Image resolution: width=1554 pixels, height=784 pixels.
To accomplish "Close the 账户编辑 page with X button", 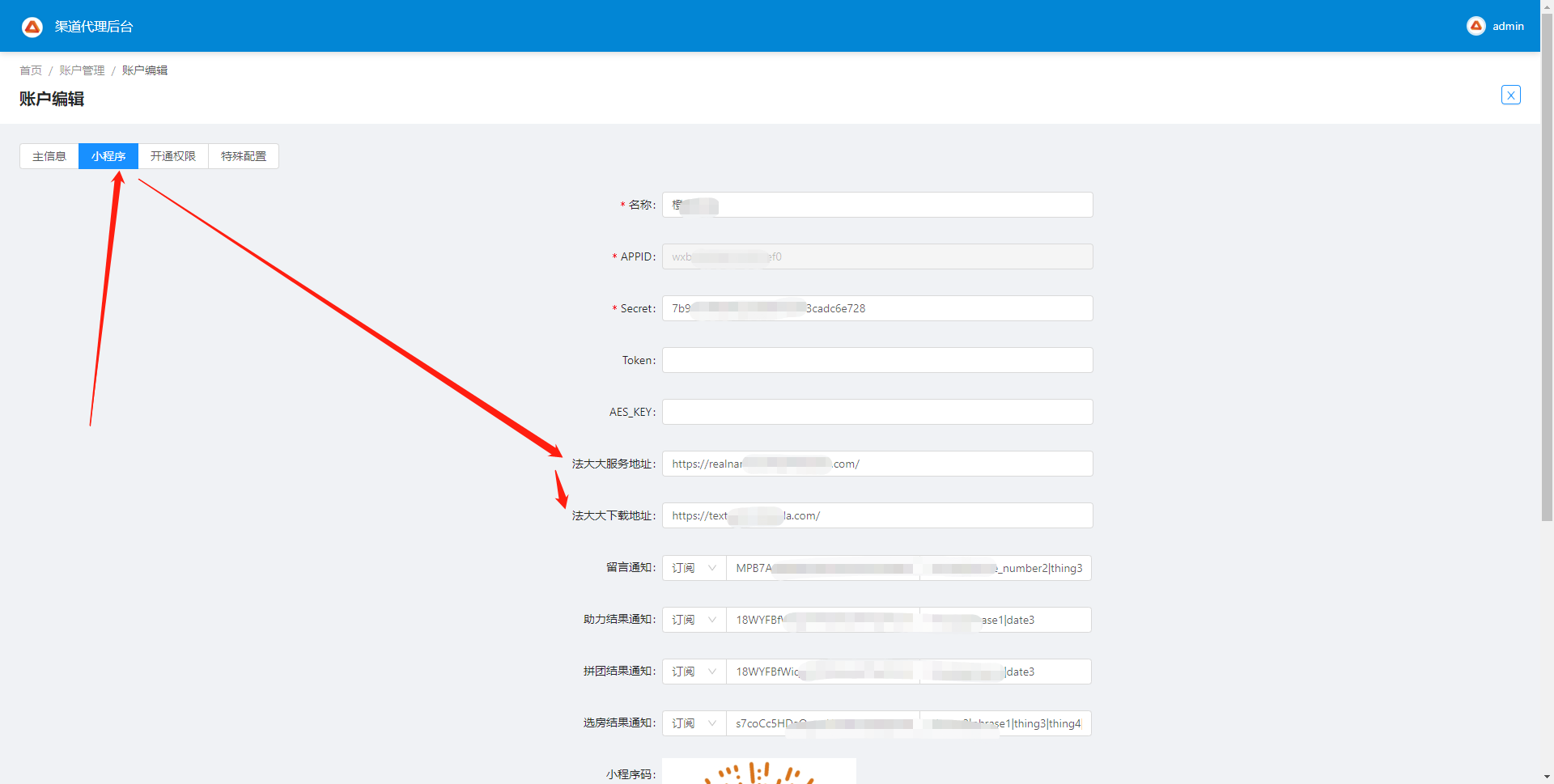I will pos(1510,95).
